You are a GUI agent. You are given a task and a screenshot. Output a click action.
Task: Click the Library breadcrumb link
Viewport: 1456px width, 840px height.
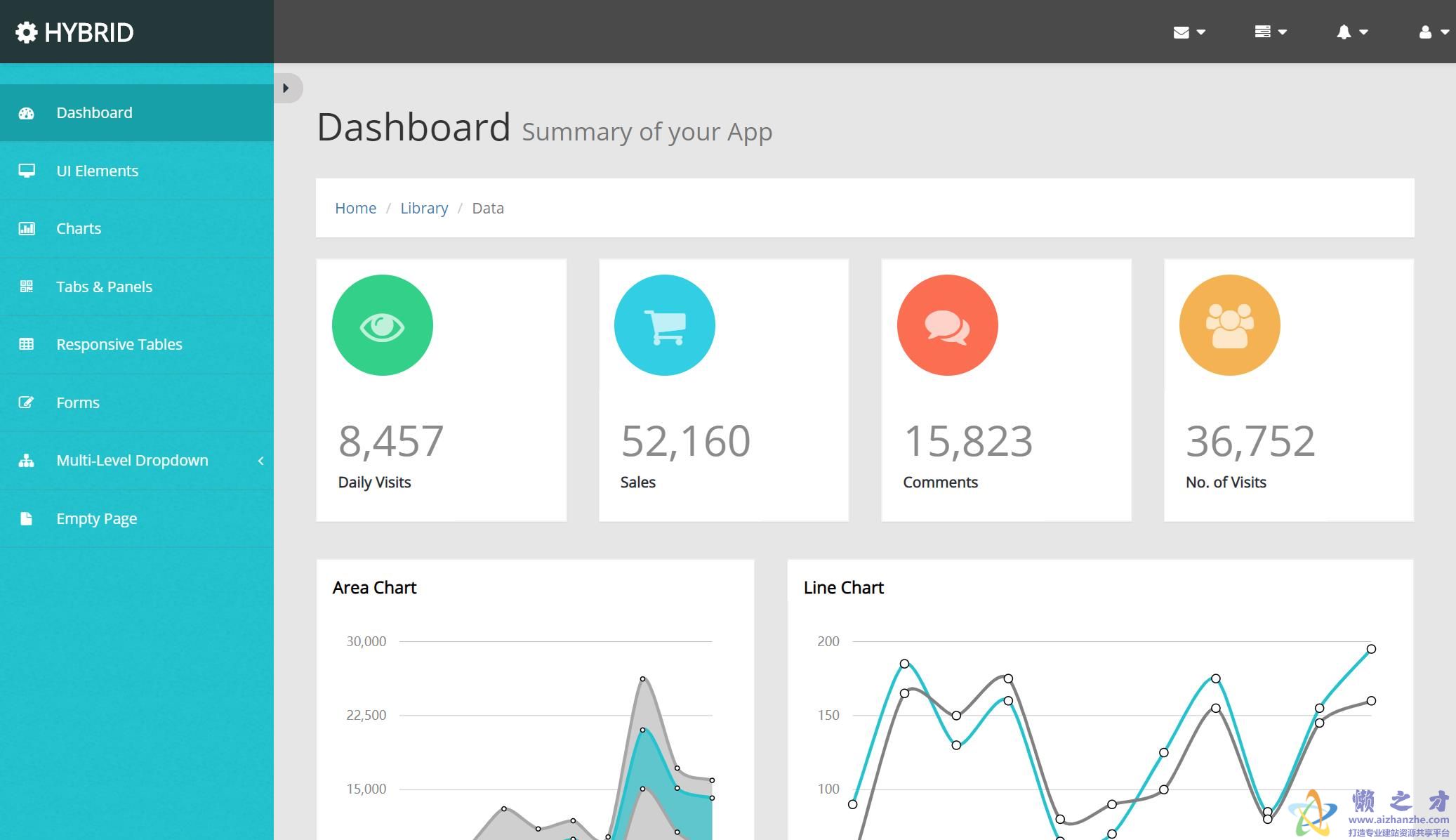point(424,208)
